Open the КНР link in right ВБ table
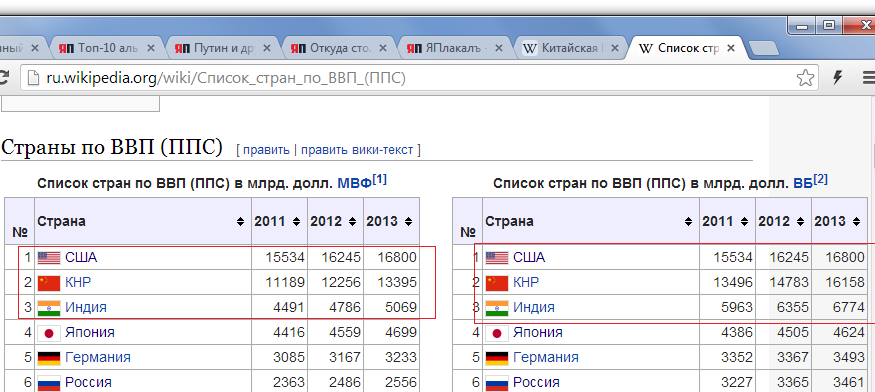875x392 pixels. [526, 283]
